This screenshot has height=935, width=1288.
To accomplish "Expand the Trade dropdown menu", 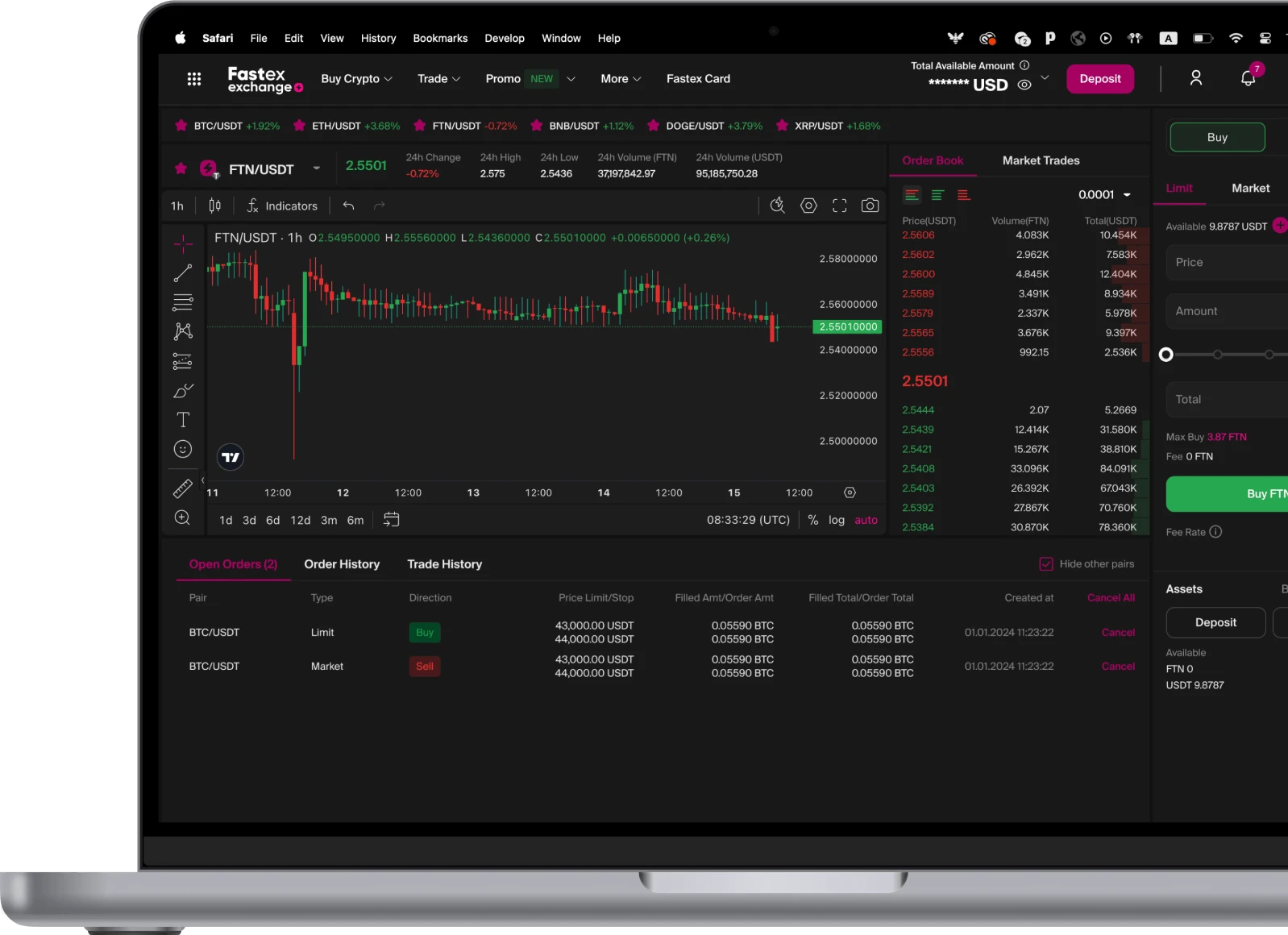I will [x=439, y=78].
